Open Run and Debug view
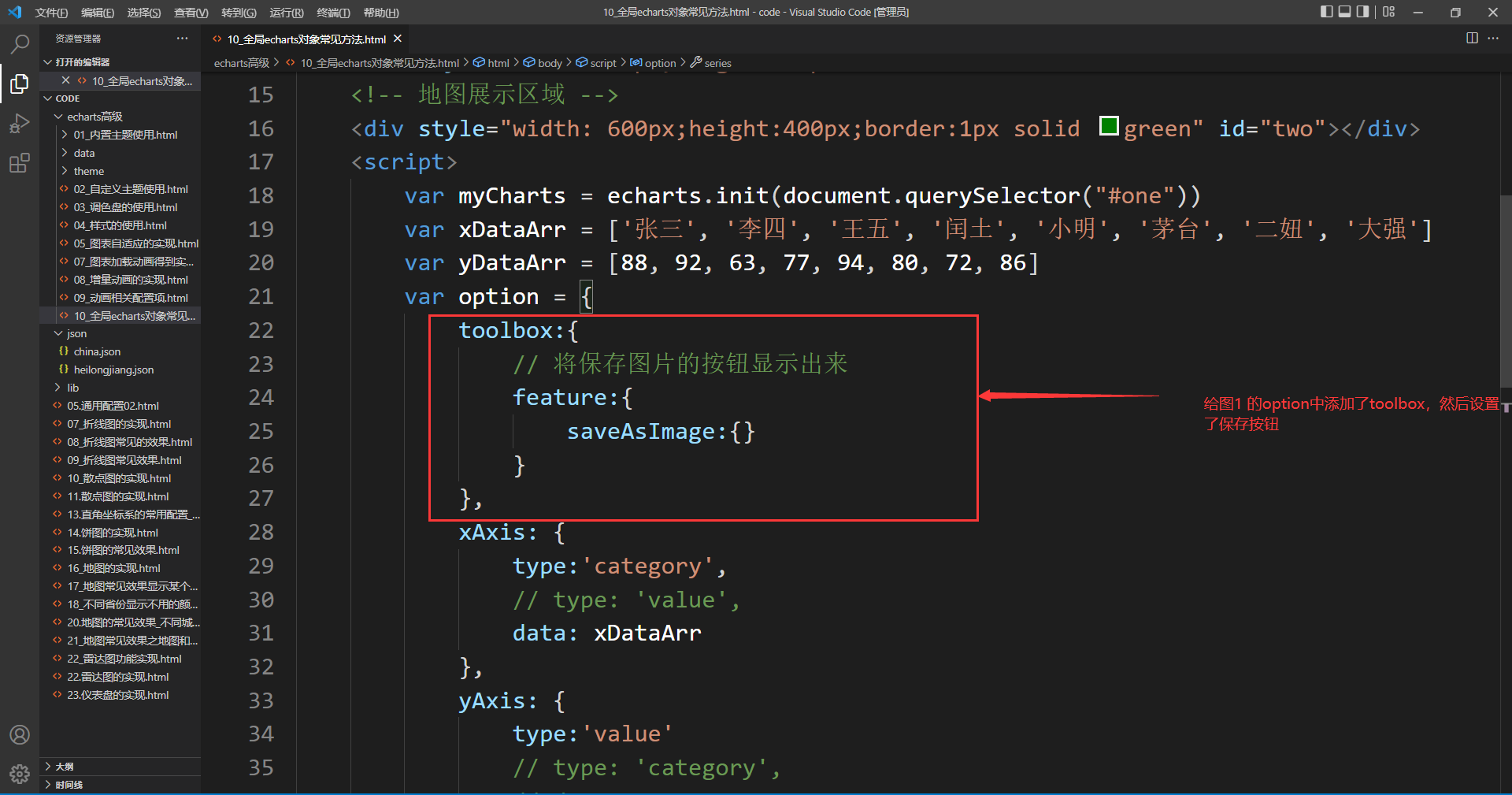The width and height of the screenshot is (1512, 795). tap(20, 124)
